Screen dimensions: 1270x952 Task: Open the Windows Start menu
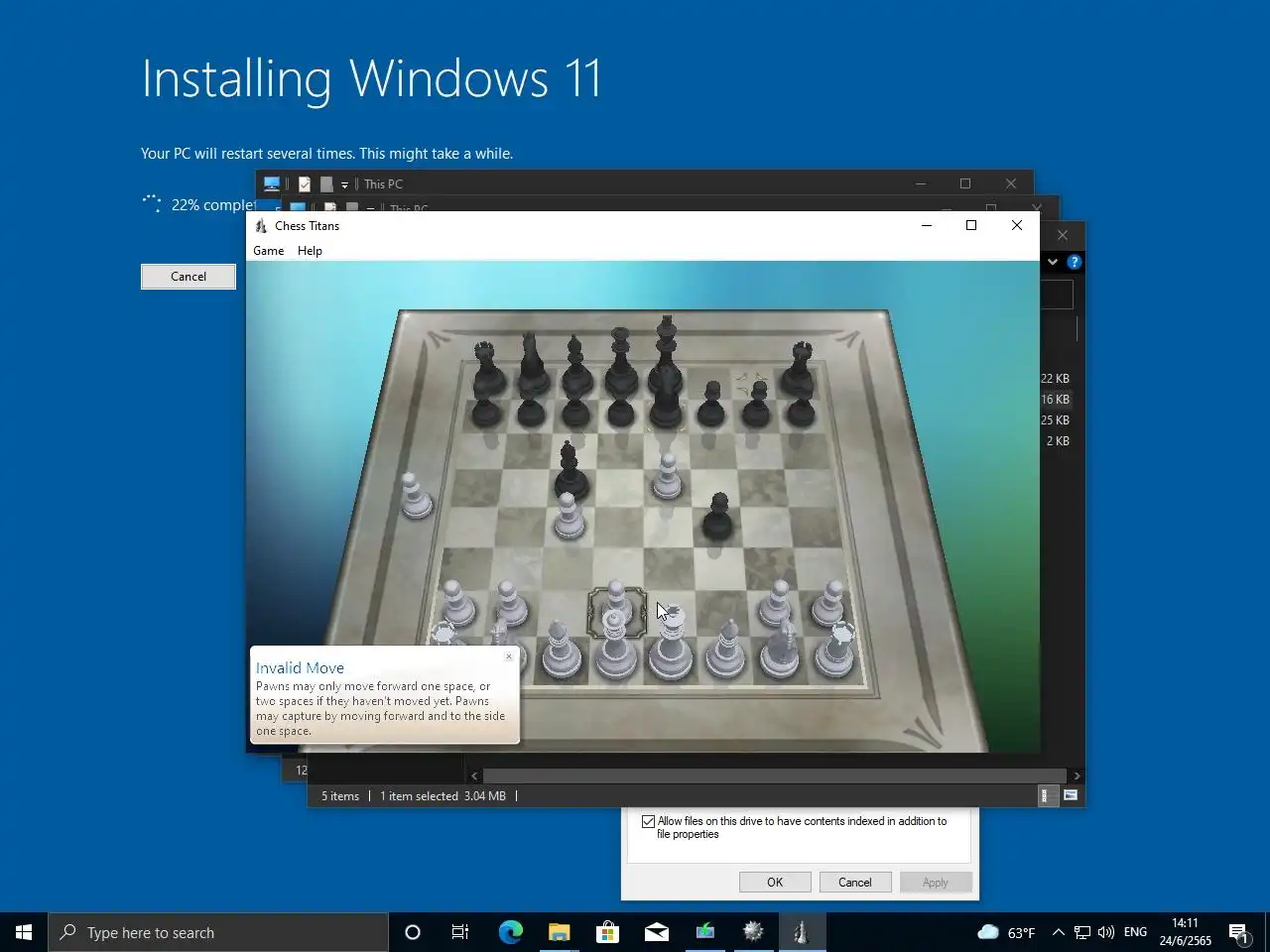click(24, 932)
